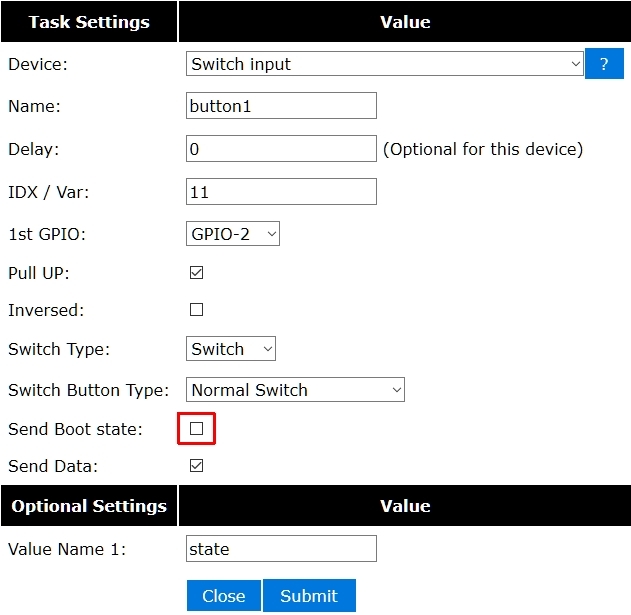Click the 'Inversed:' label
The width and height of the screenshot is (631, 615).
click(x=46, y=310)
